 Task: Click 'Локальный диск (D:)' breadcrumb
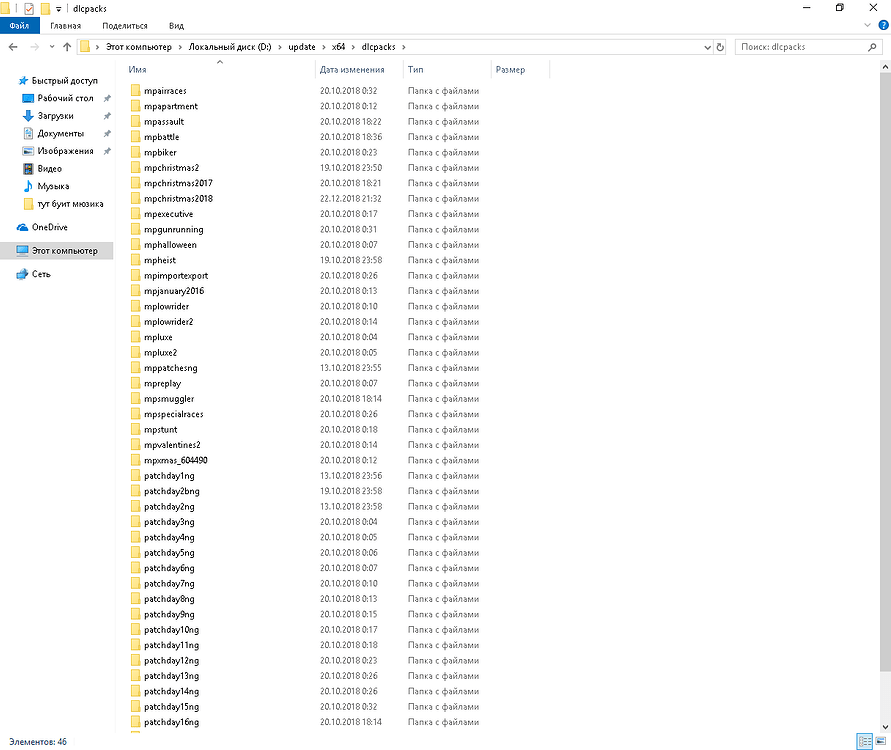point(230,47)
